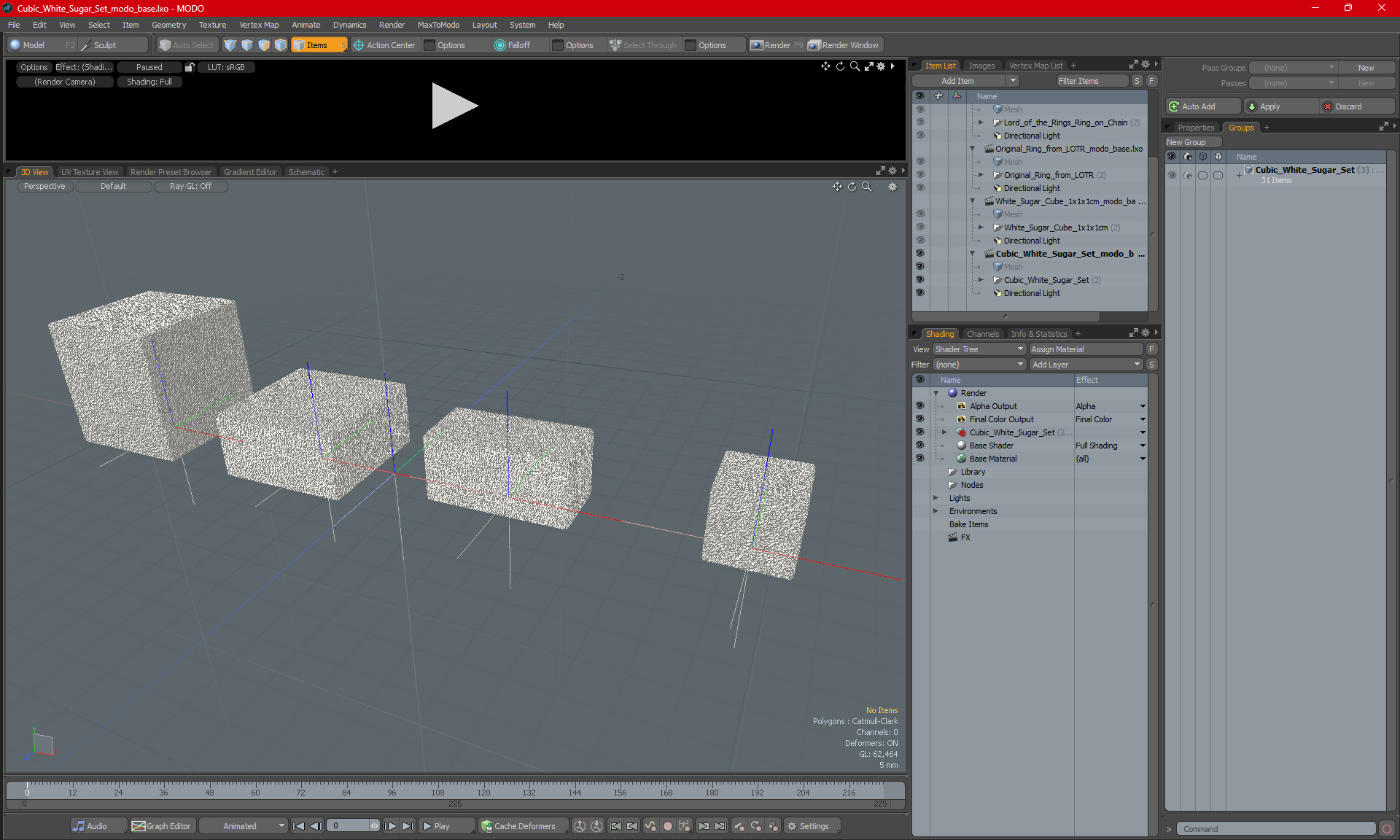Open Shader Tree view dropdown
The width and height of the screenshot is (1400, 840).
point(979,349)
